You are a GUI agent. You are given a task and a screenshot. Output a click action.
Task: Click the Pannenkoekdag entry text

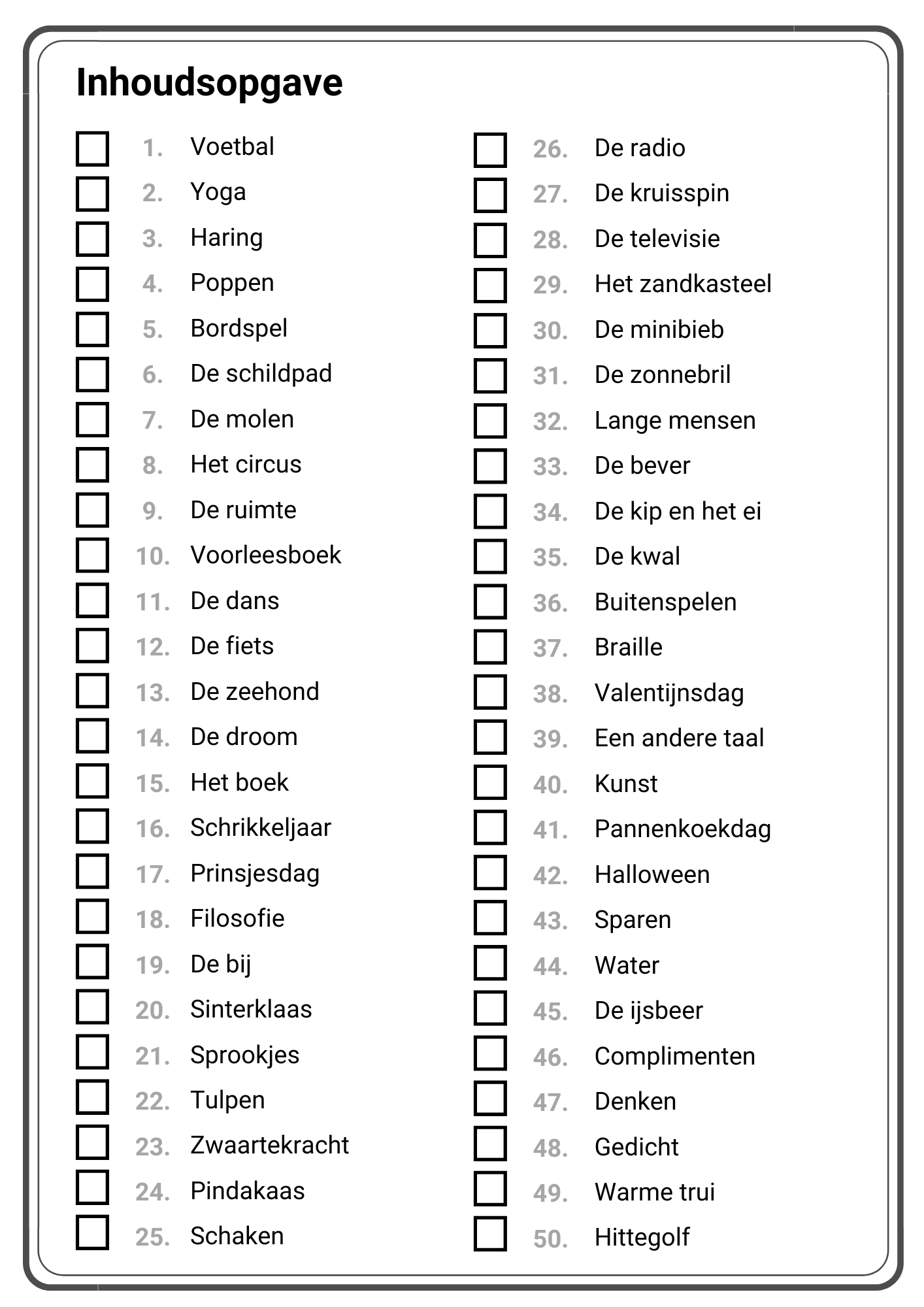[682, 829]
